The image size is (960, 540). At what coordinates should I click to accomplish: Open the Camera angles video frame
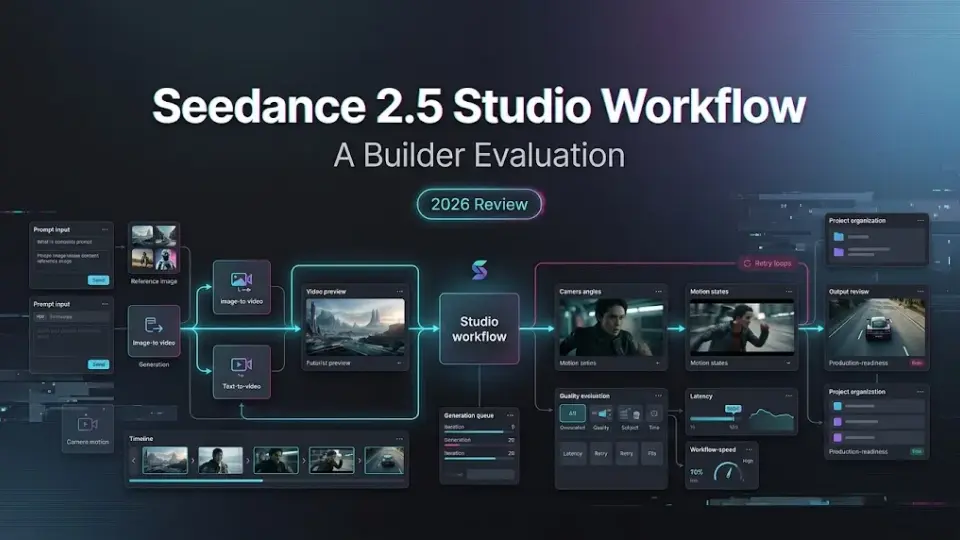tap(611, 327)
